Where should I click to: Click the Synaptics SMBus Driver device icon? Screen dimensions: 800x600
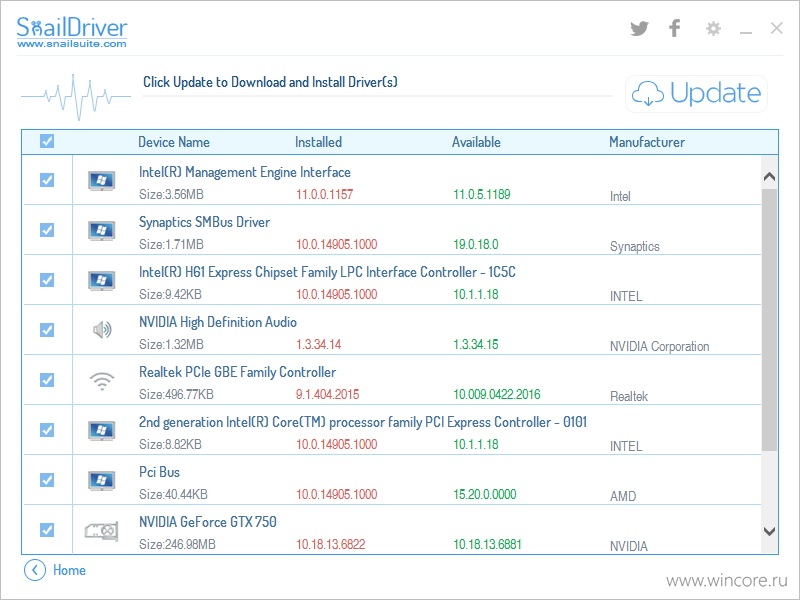pos(102,231)
